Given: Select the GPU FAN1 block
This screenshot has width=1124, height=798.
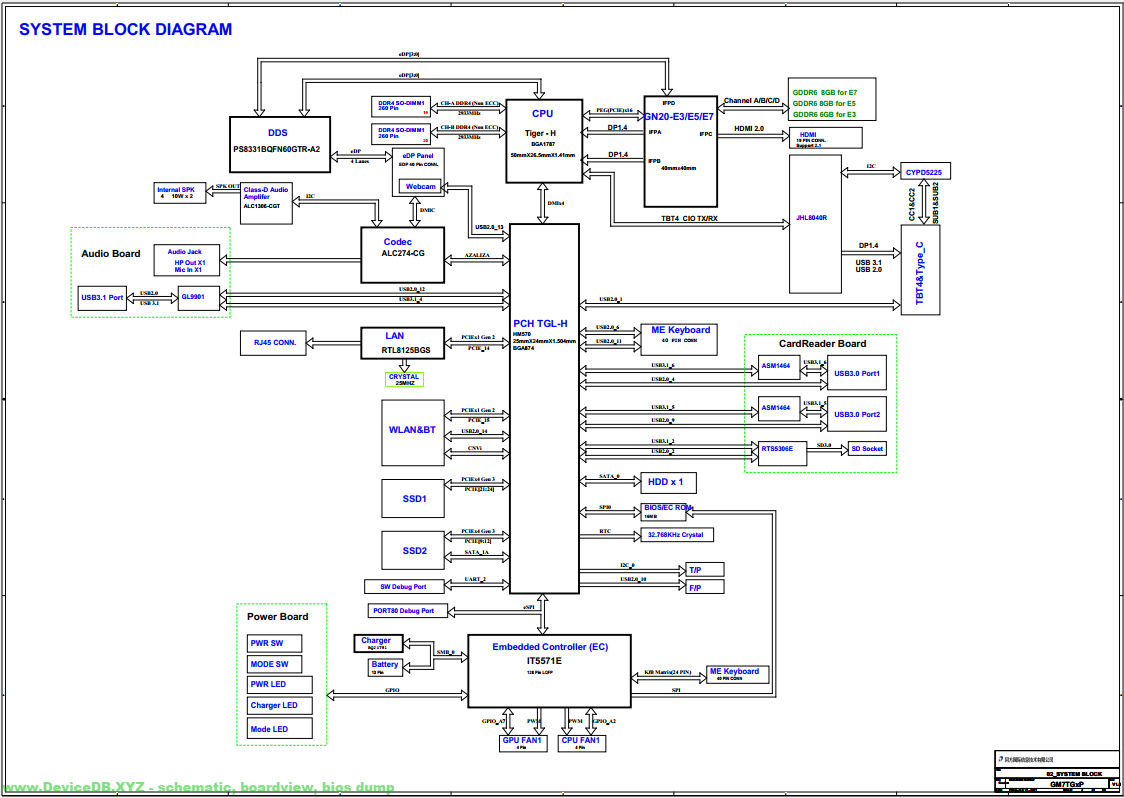Looking at the screenshot, I should click(522, 744).
